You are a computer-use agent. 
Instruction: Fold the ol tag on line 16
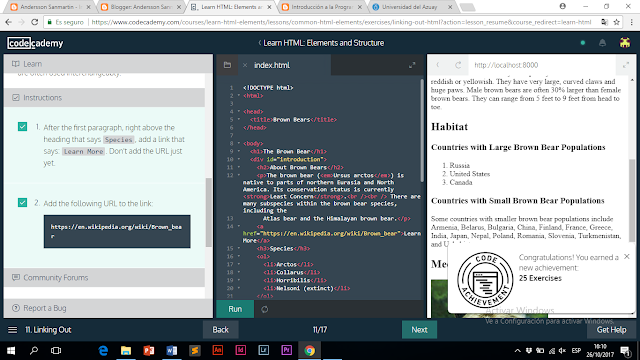(x=239, y=256)
